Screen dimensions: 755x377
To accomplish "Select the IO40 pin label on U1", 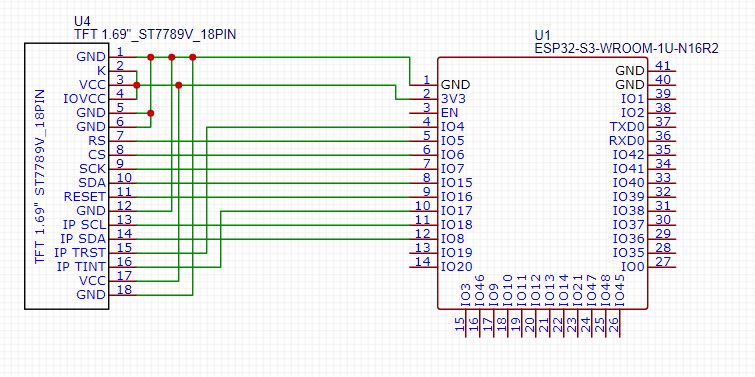I will pos(628,182).
